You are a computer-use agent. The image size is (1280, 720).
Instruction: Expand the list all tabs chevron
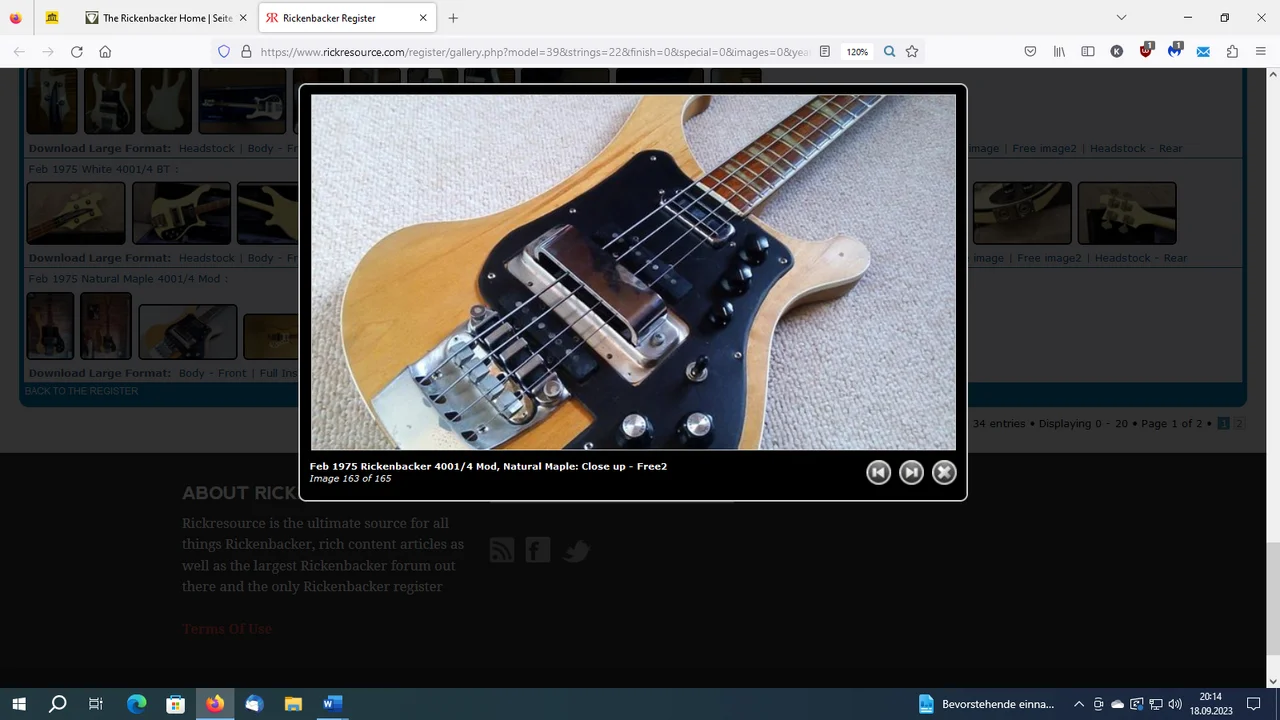pyautogui.click(x=1121, y=18)
